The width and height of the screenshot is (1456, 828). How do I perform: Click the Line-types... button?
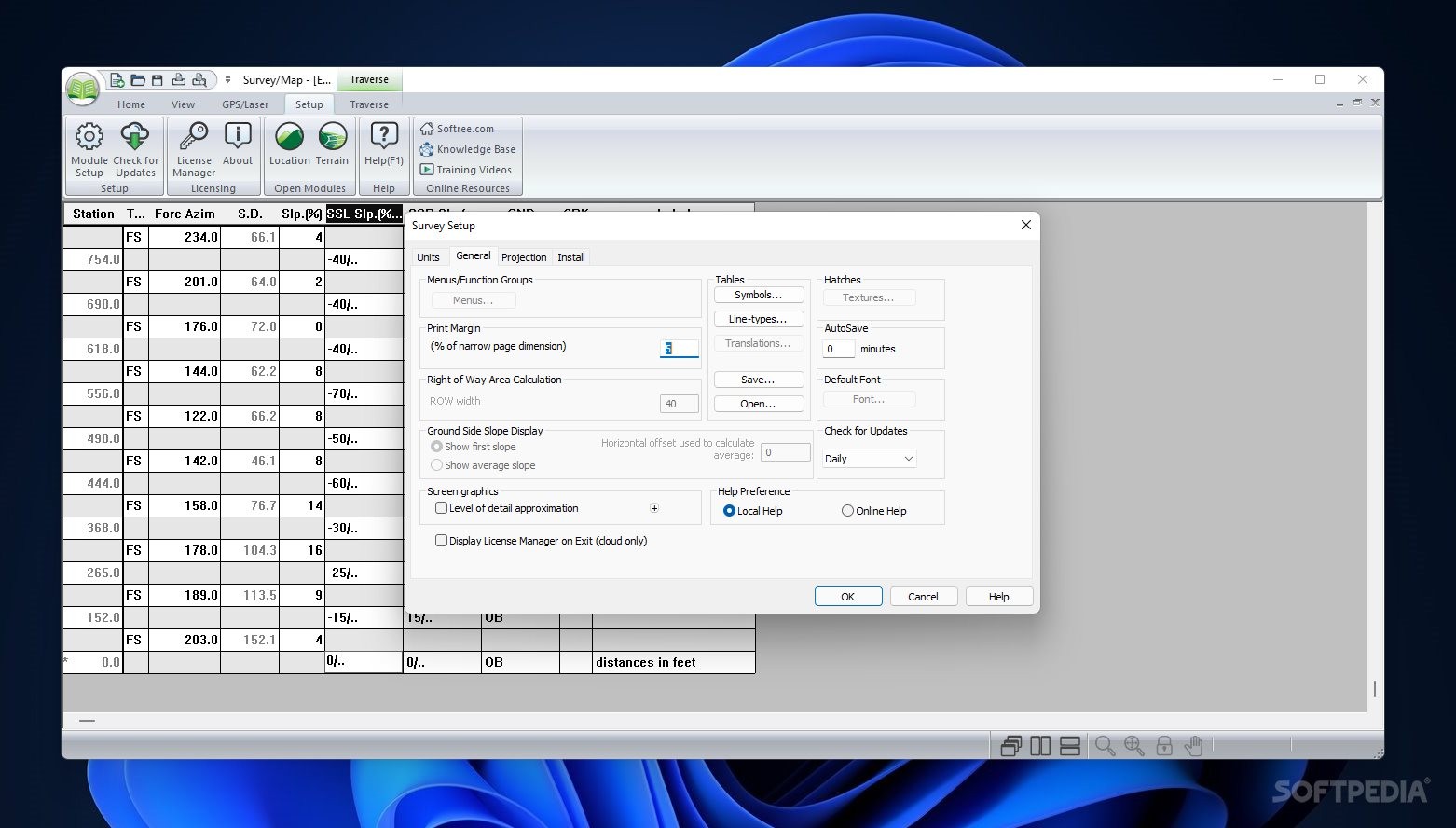coord(759,319)
